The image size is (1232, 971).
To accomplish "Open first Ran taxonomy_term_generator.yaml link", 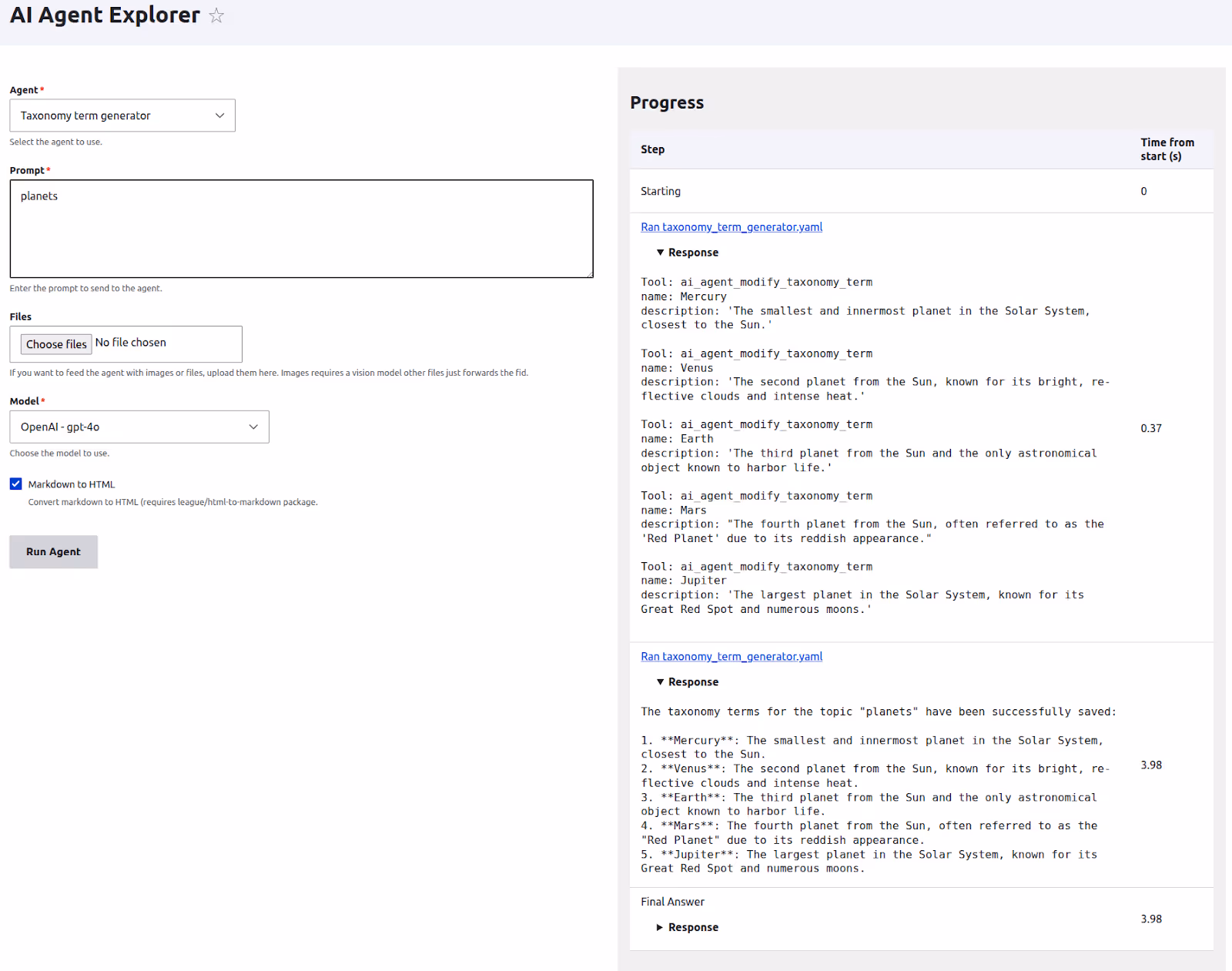I will [x=731, y=227].
